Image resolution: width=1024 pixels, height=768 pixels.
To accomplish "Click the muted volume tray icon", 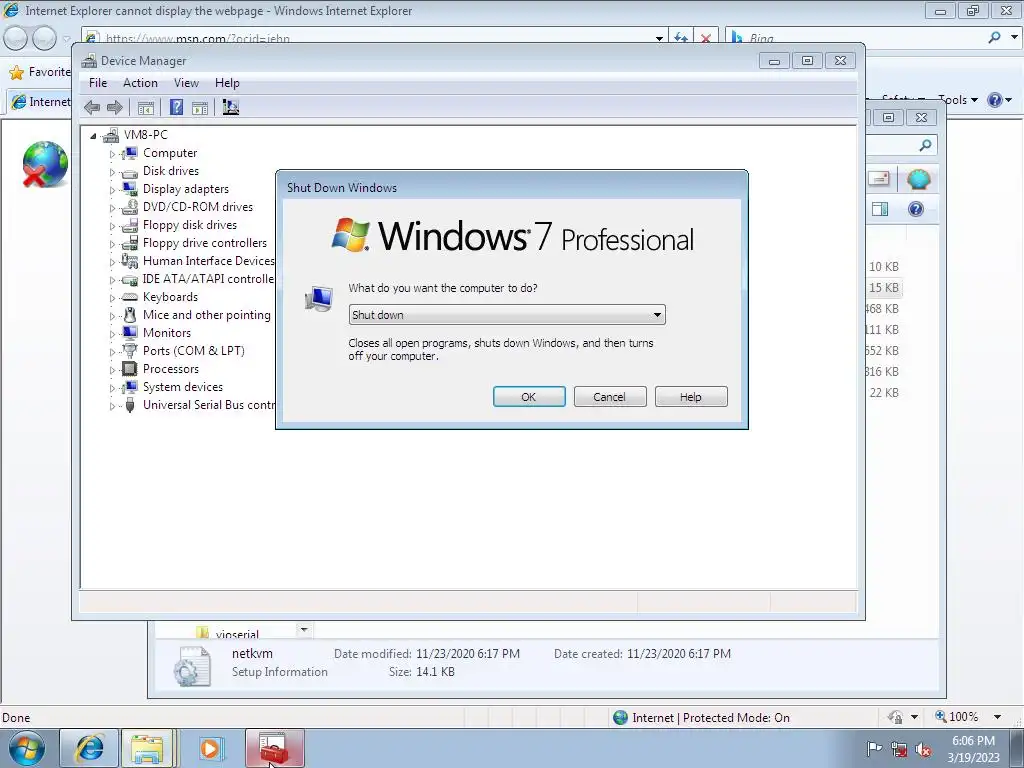I will (923, 750).
